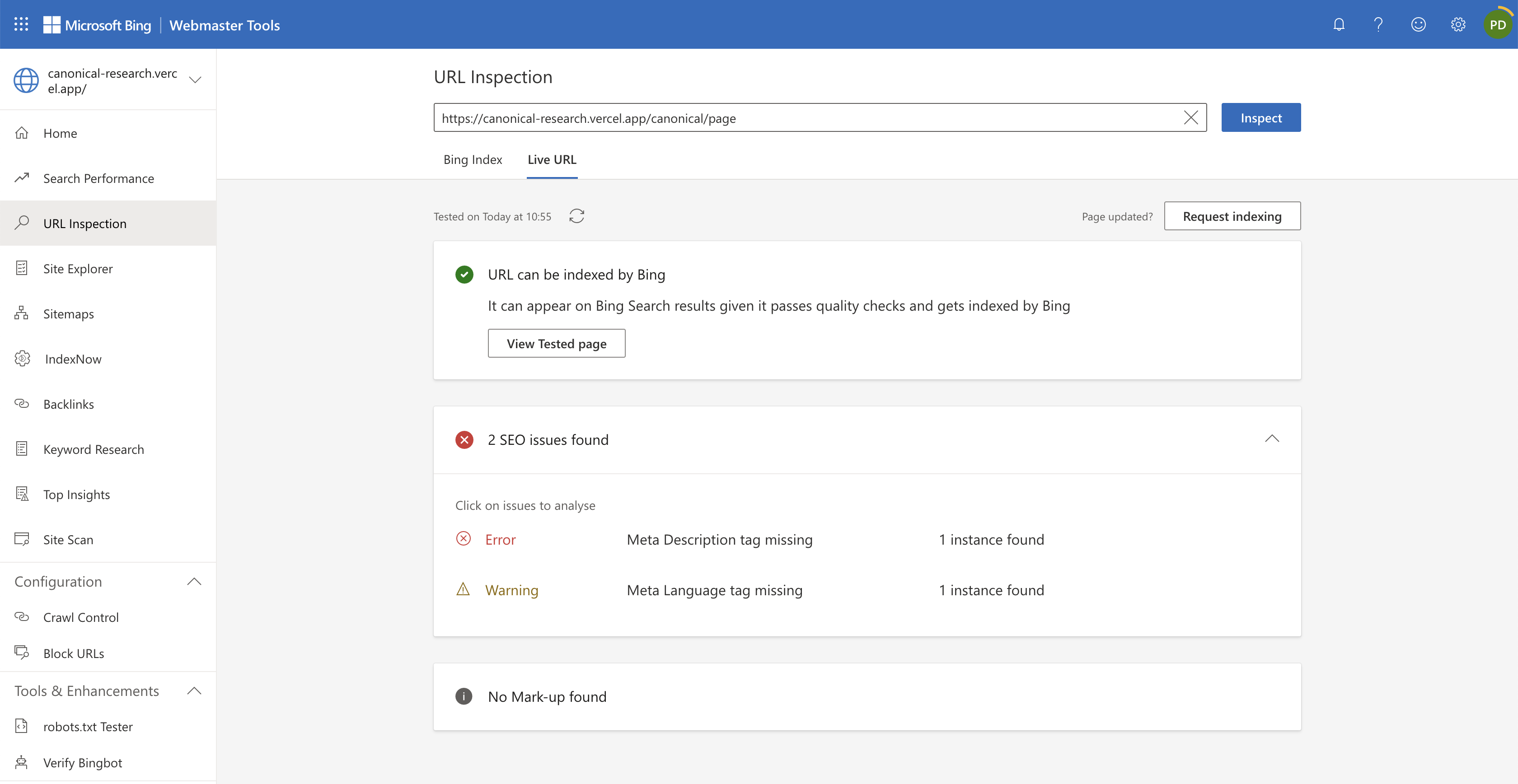
Task: Expand the site selector dropdown
Action: pos(195,80)
